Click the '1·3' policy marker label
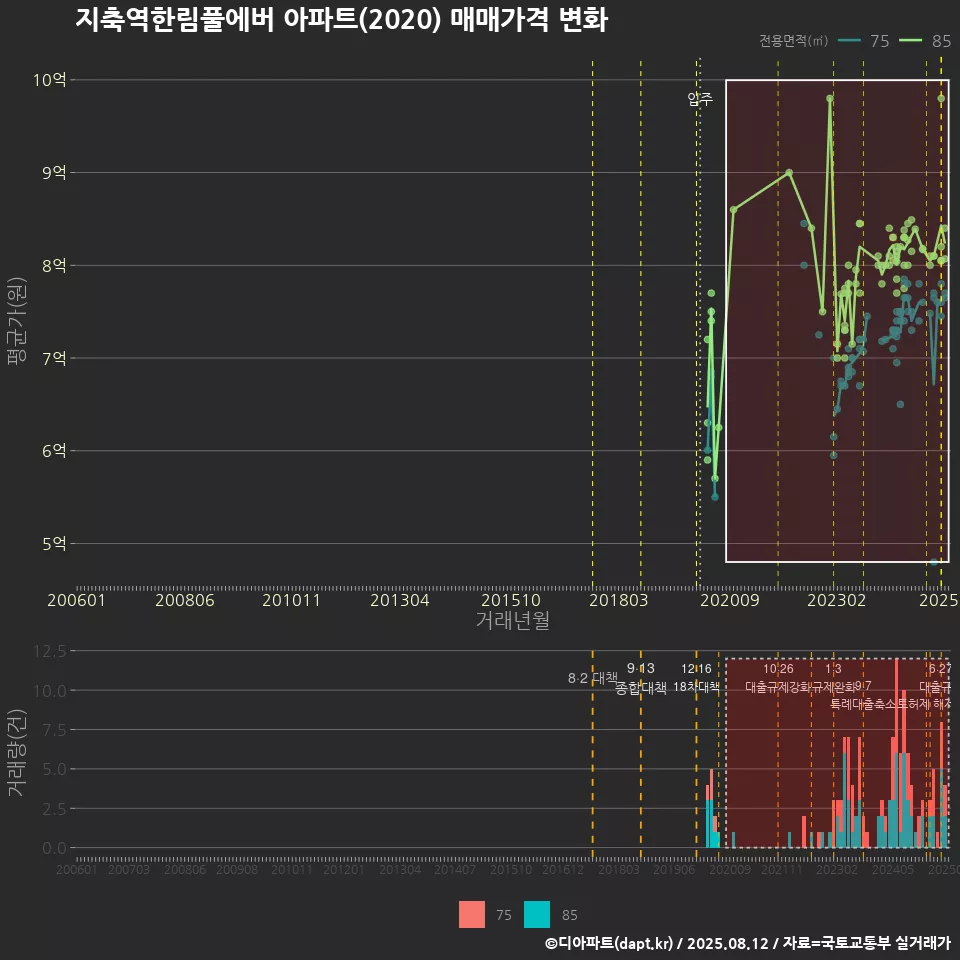 [x=833, y=669]
